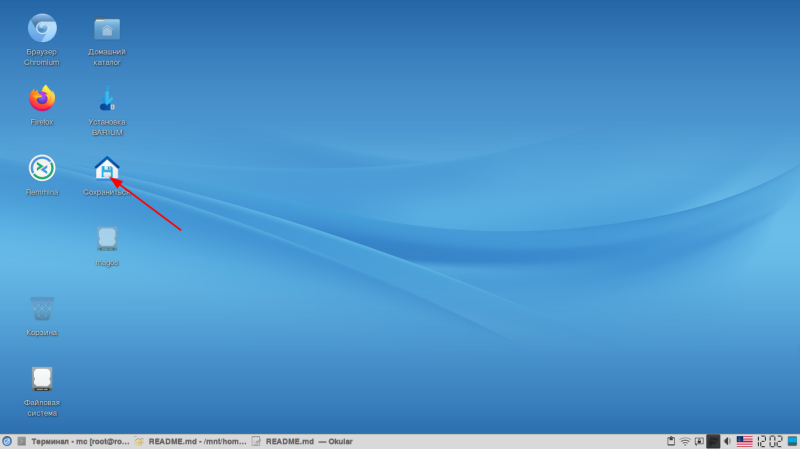Open the Домашний каталог folder icon
Image resolution: width=800 pixels, height=449 pixels.
pos(107,29)
